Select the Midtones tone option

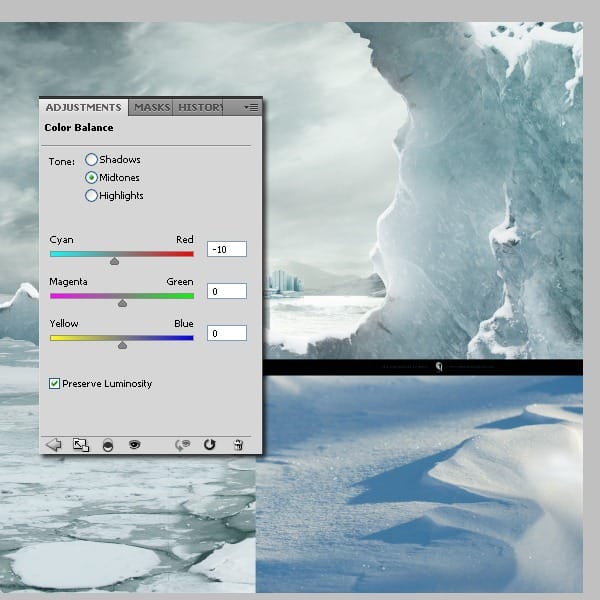92,178
